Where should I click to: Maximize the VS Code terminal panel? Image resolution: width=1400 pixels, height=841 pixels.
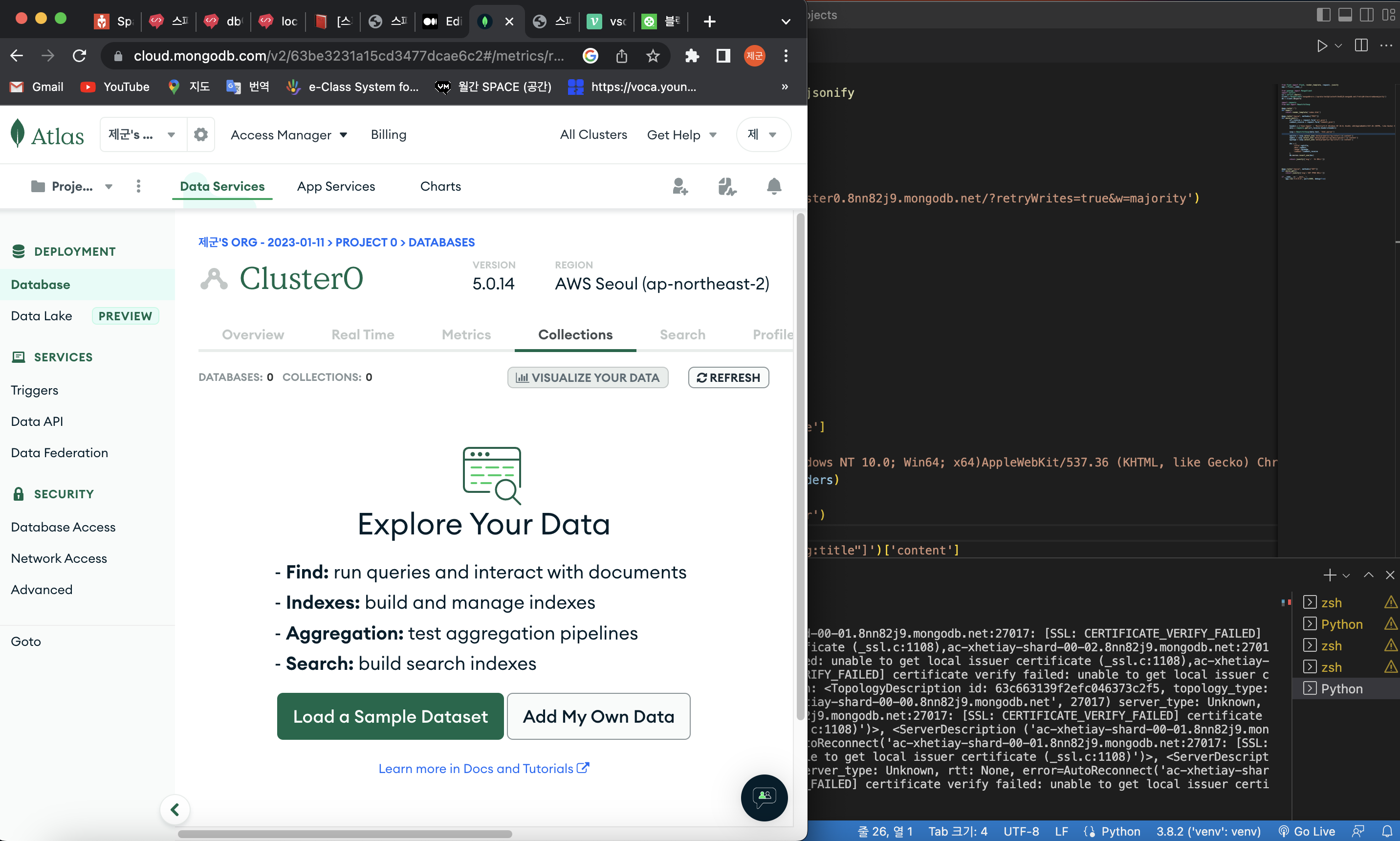[1368, 575]
